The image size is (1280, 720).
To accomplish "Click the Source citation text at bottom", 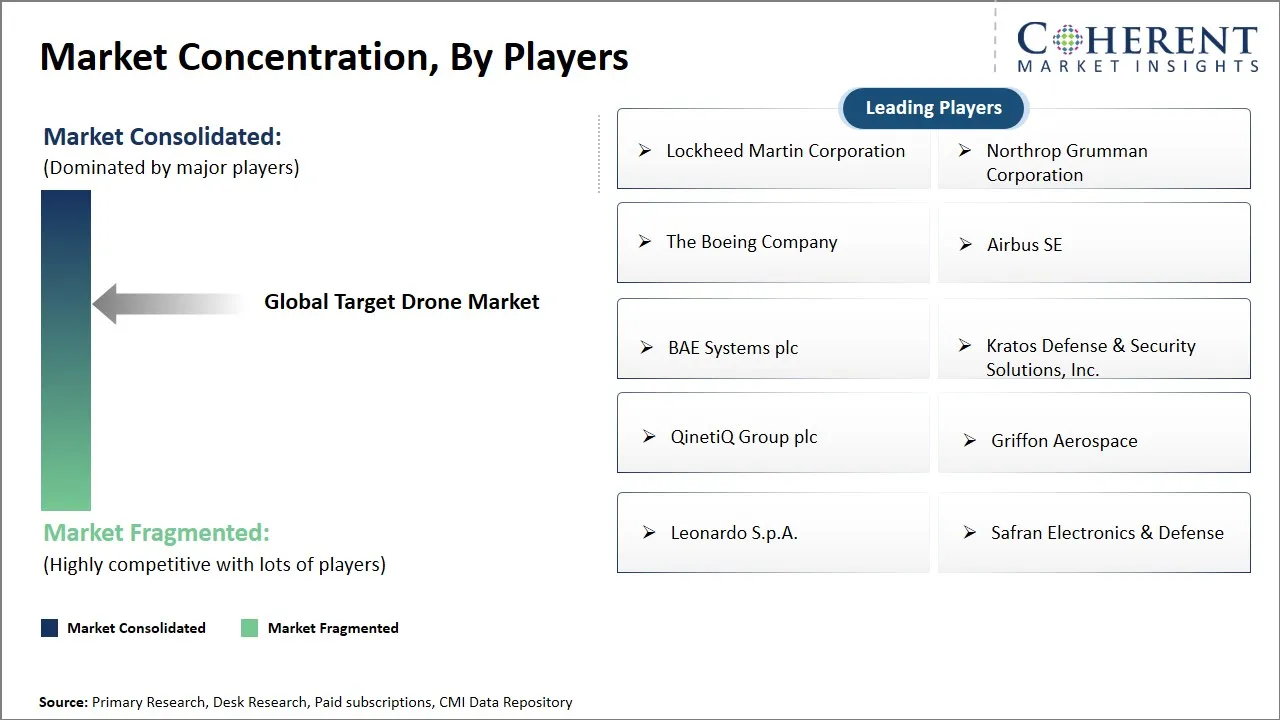I will click(x=306, y=702).
